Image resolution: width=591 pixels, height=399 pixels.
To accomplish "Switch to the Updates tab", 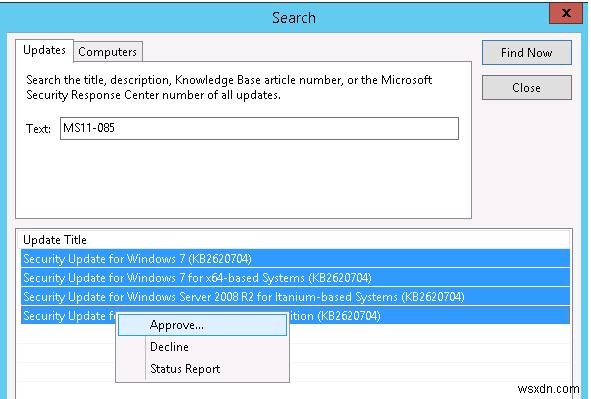I will pos(44,50).
